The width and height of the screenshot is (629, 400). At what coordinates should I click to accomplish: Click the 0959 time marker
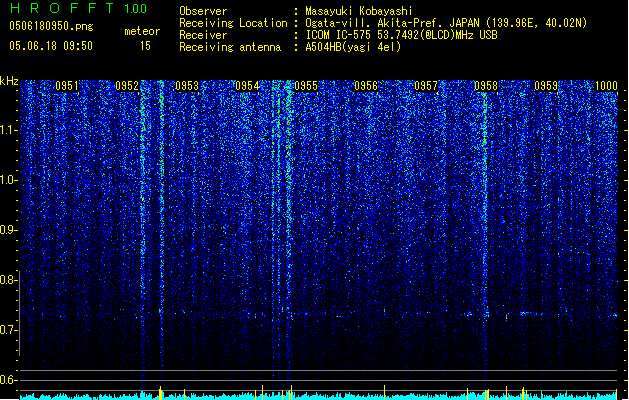point(546,86)
